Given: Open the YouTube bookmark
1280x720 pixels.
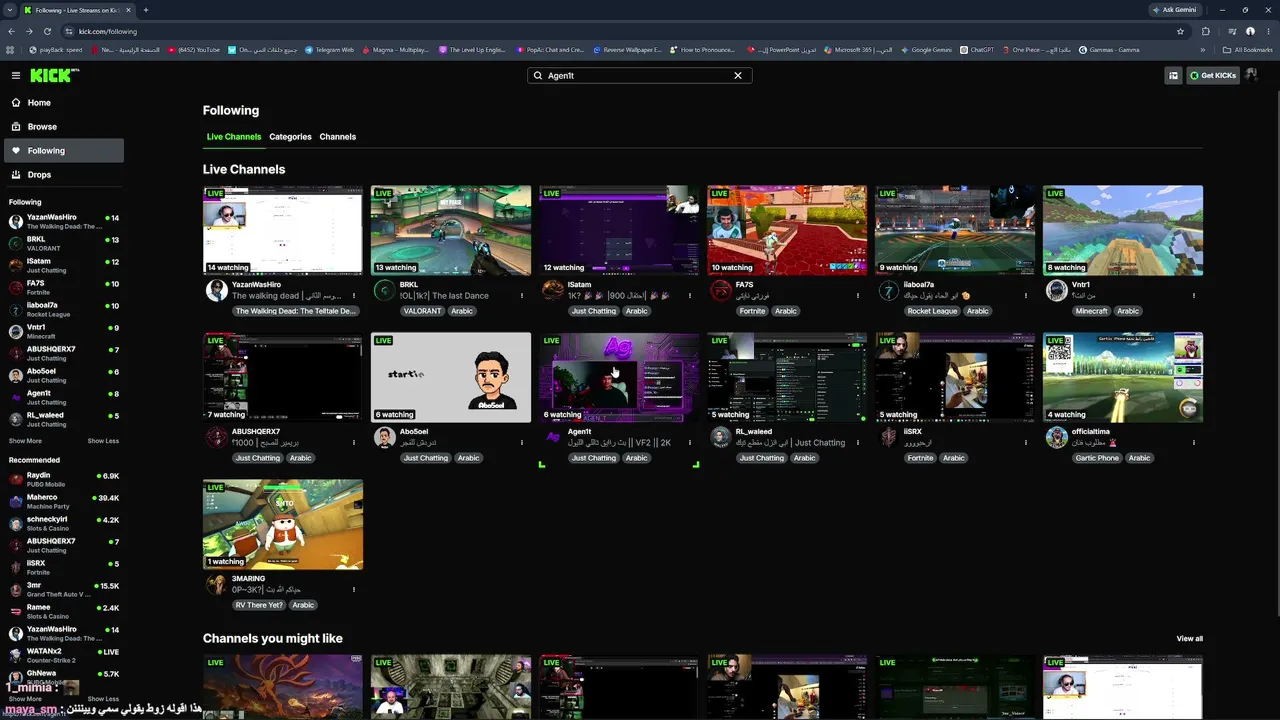Looking at the screenshot, I should click(x=194, y=50).
